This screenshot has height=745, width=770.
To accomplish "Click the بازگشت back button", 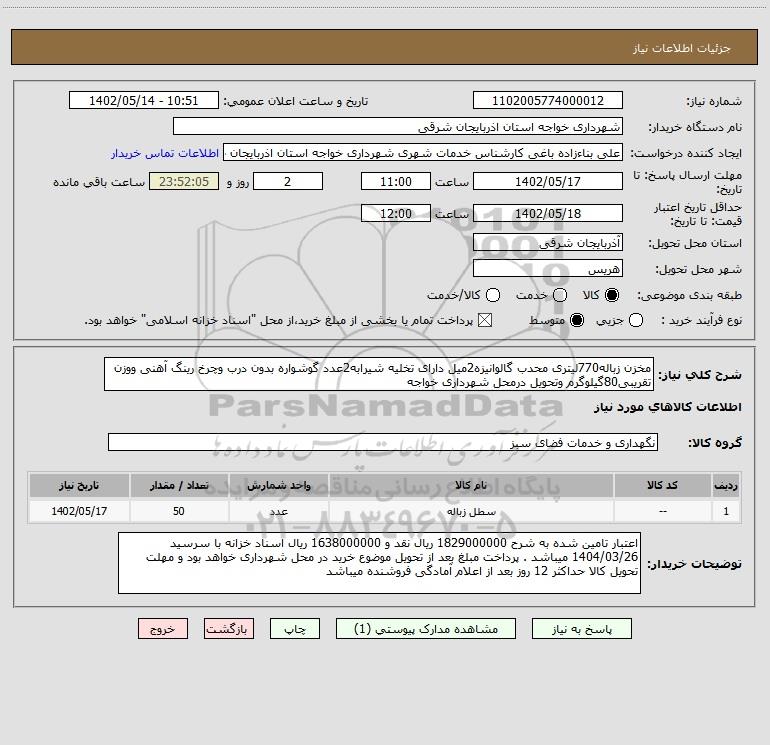I will pyautogui.click(x=229, y=629).
